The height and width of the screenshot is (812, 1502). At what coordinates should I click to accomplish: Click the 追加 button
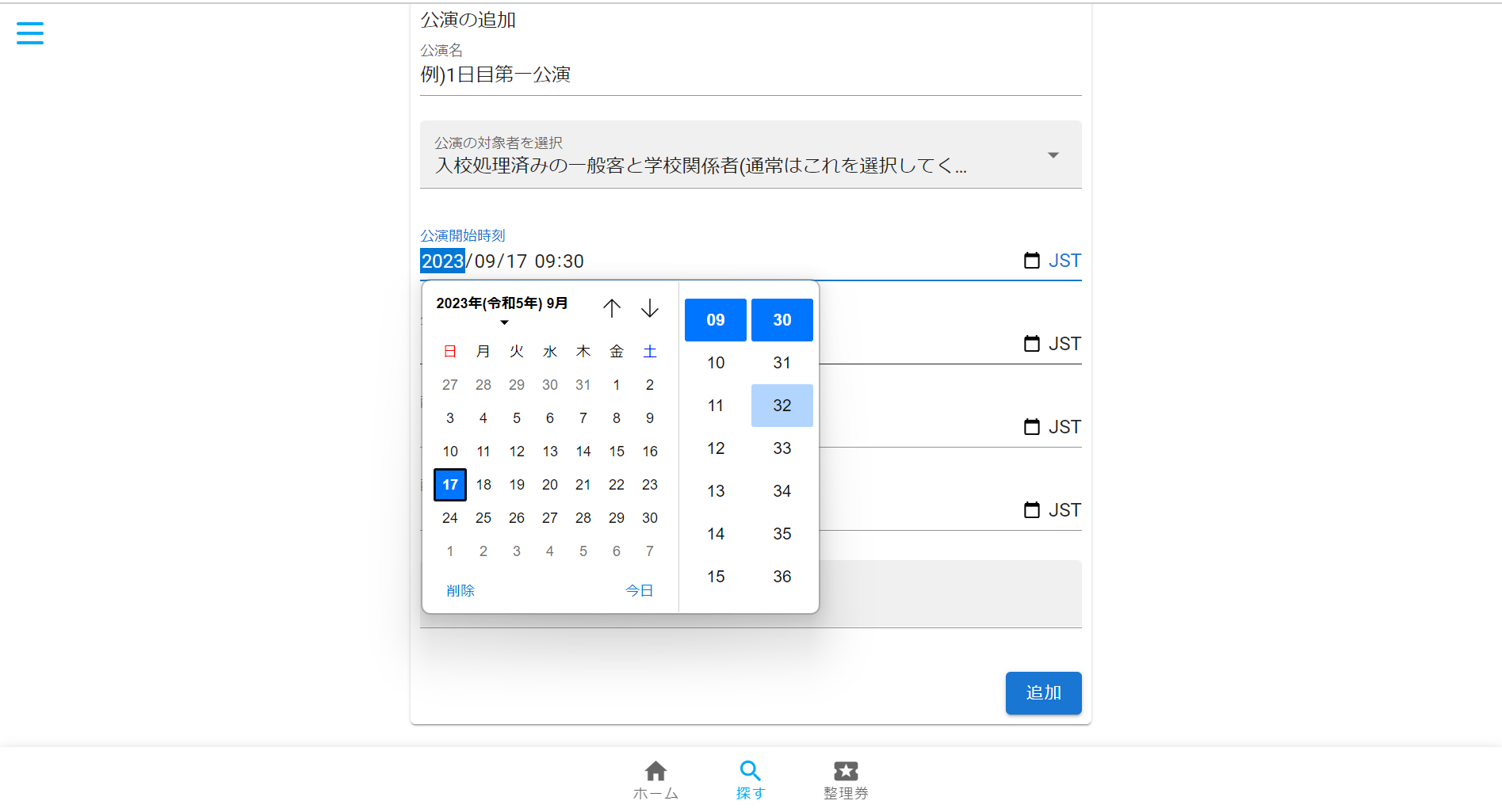point(1043,693)
